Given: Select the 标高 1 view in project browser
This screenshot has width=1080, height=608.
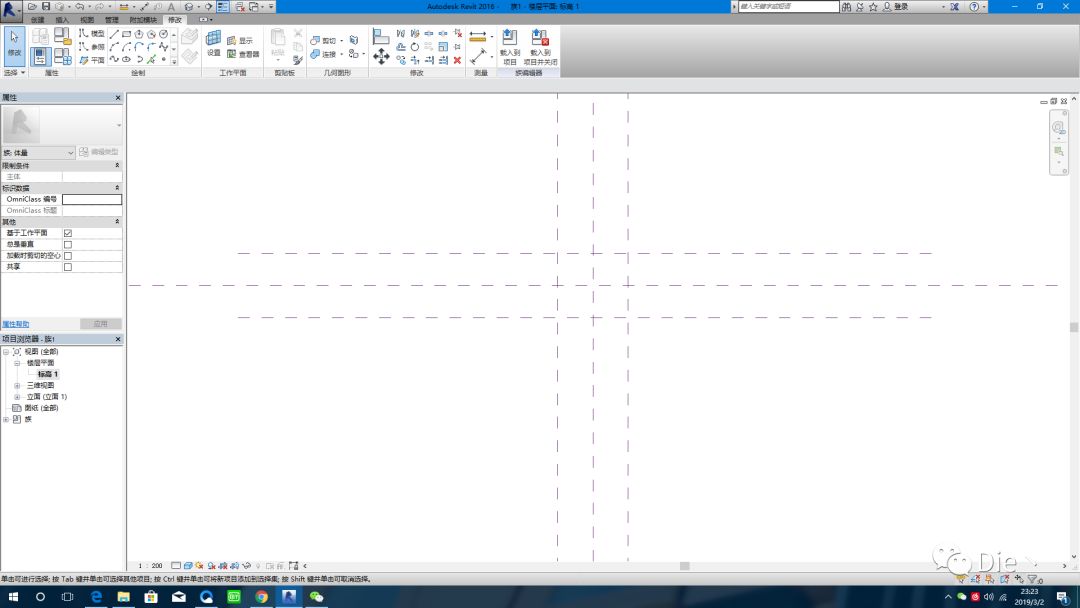Looking at the screenshot, I should click(48, 375).
